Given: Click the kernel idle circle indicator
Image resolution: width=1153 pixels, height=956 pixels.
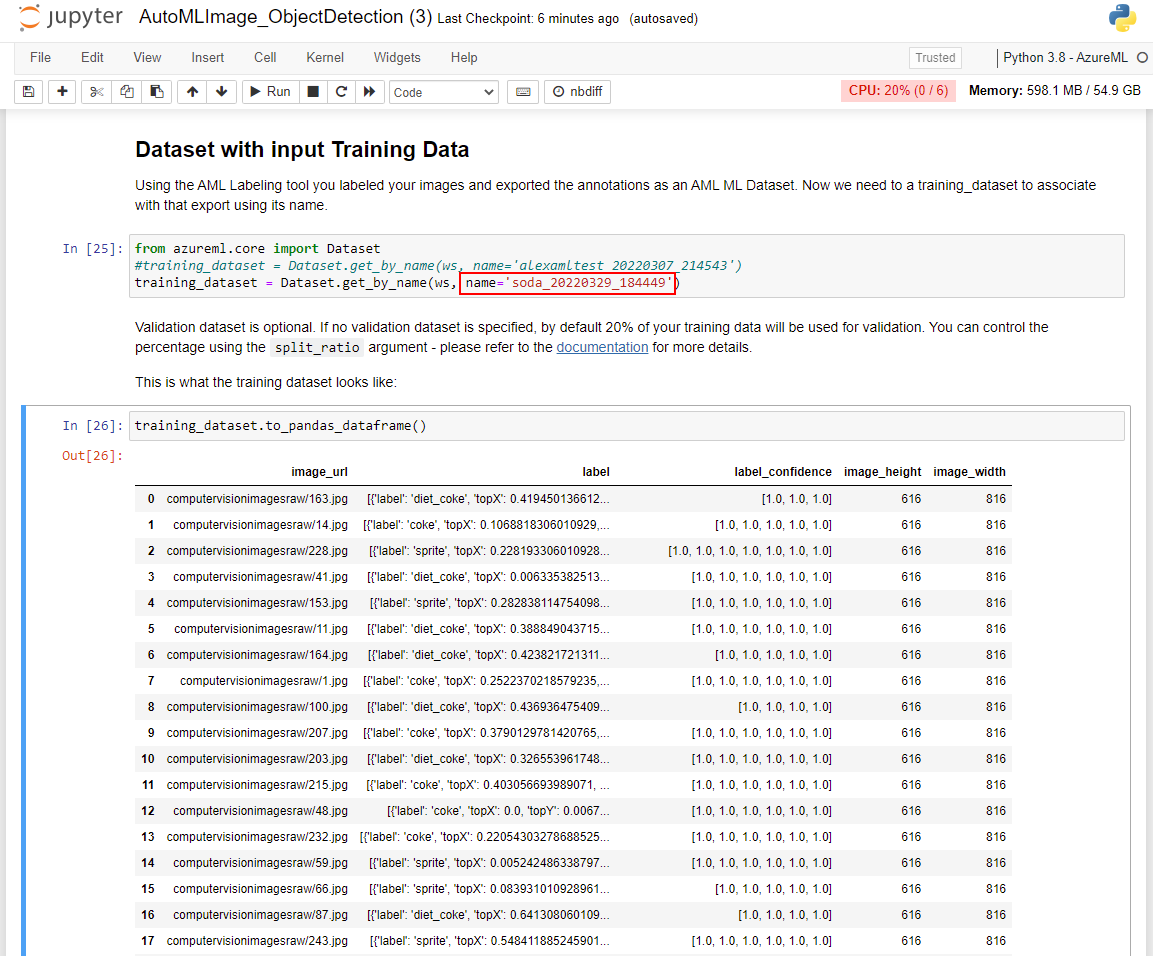Looking at the screenshot, I should [1142, 57].
